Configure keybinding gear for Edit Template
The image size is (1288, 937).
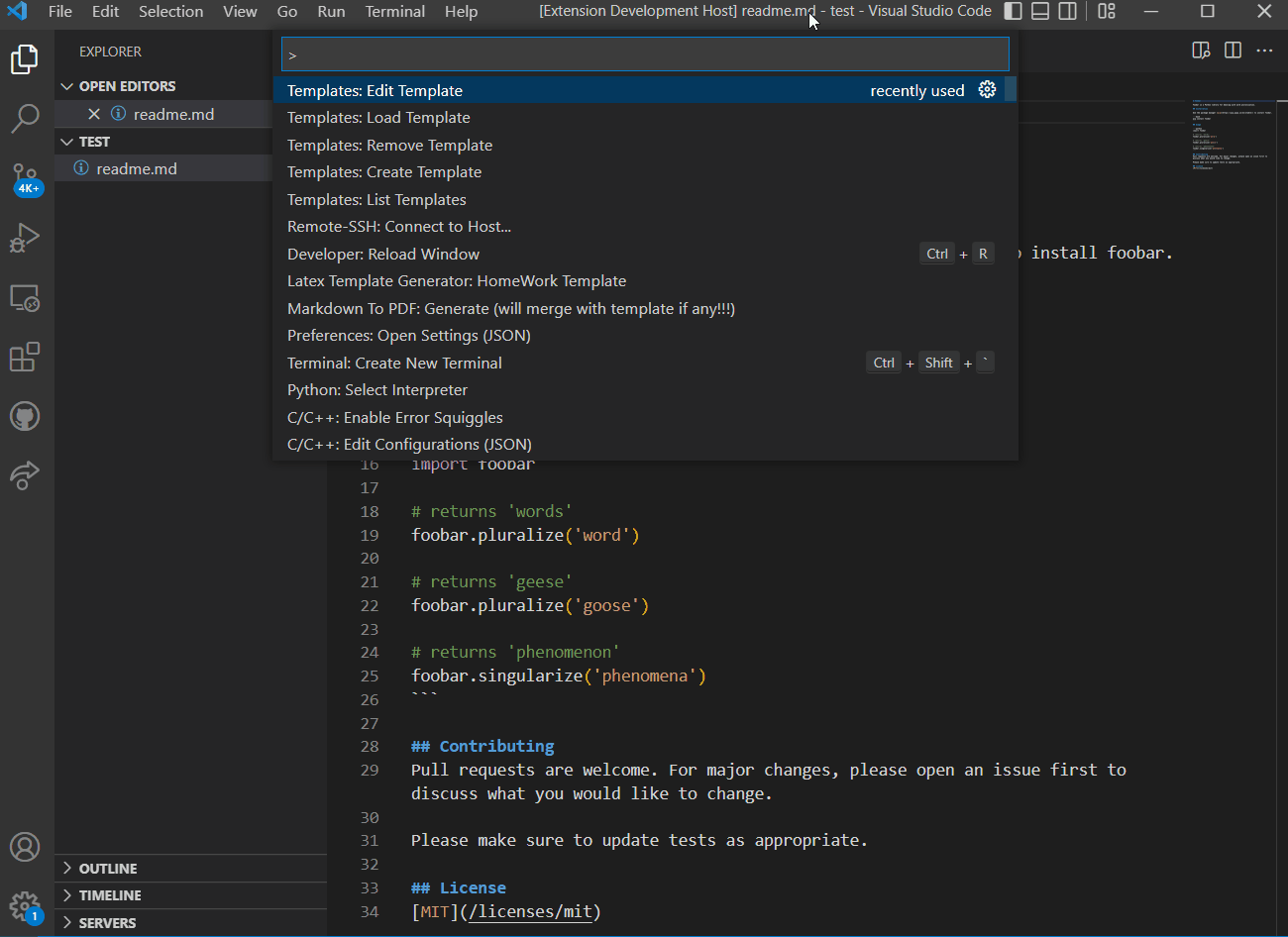987,90
